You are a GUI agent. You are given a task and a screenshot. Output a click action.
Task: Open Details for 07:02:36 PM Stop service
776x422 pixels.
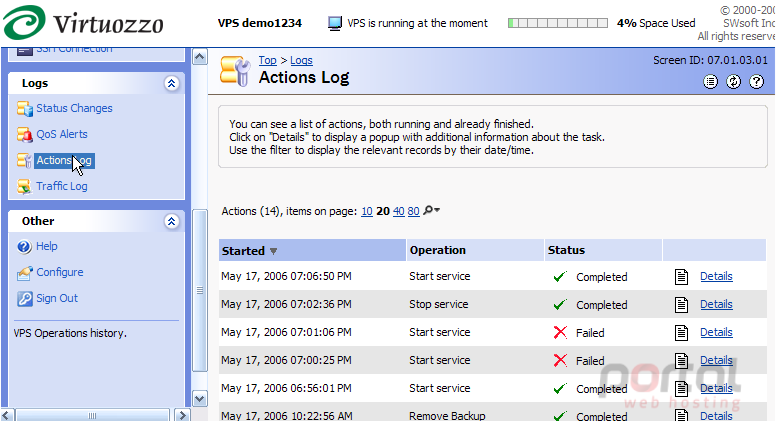click(x=716, y=304)
